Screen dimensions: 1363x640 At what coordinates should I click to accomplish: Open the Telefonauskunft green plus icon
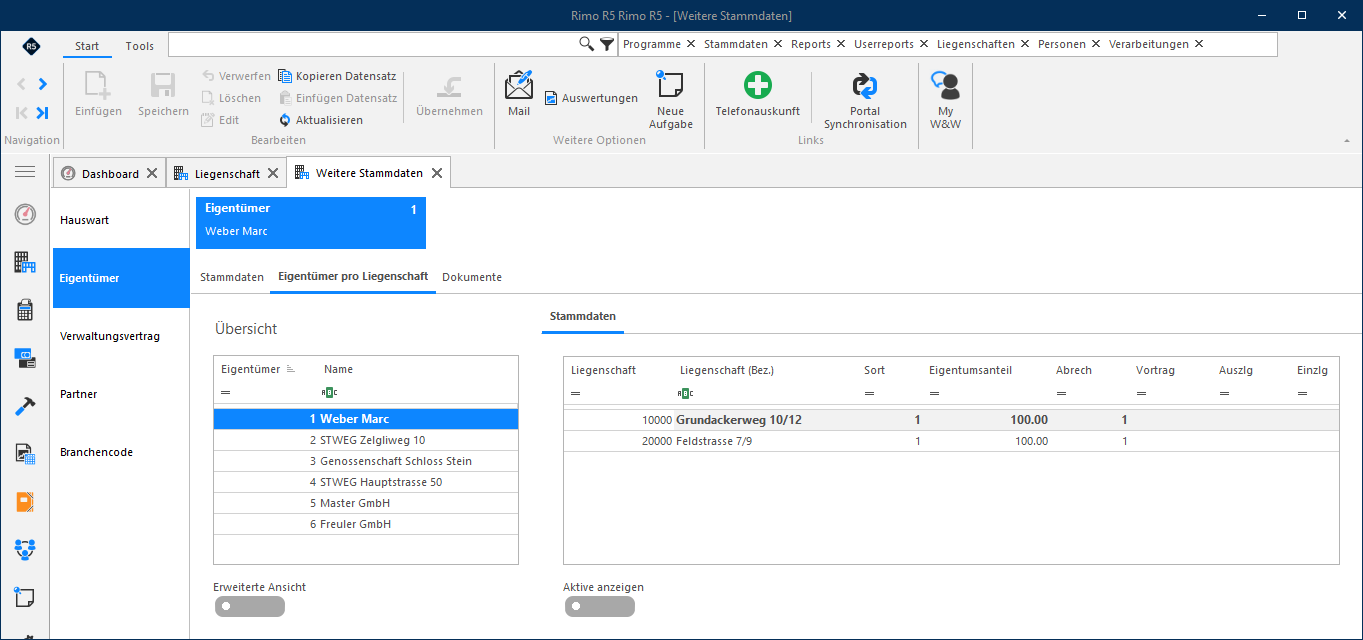coord(758,85)
